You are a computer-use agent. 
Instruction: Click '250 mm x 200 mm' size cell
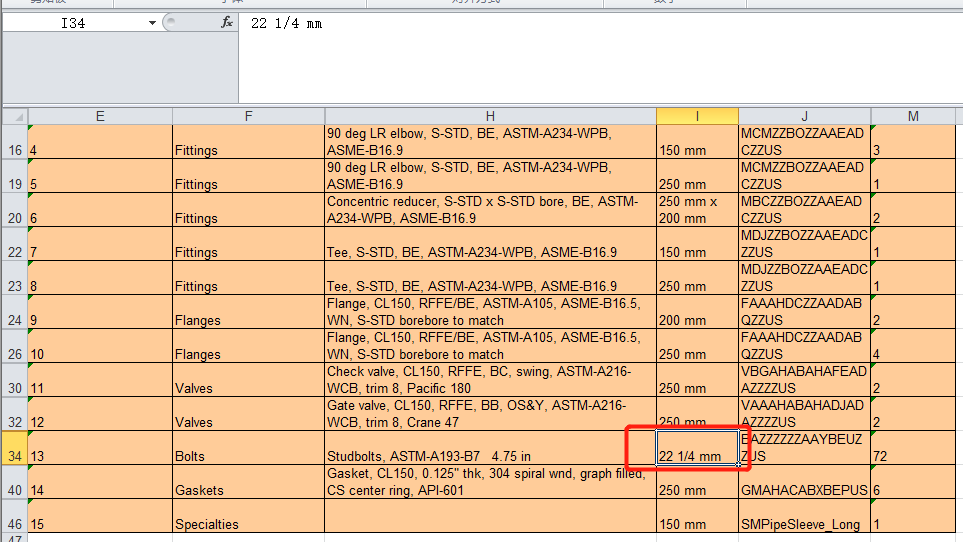[x=697, y=210]
